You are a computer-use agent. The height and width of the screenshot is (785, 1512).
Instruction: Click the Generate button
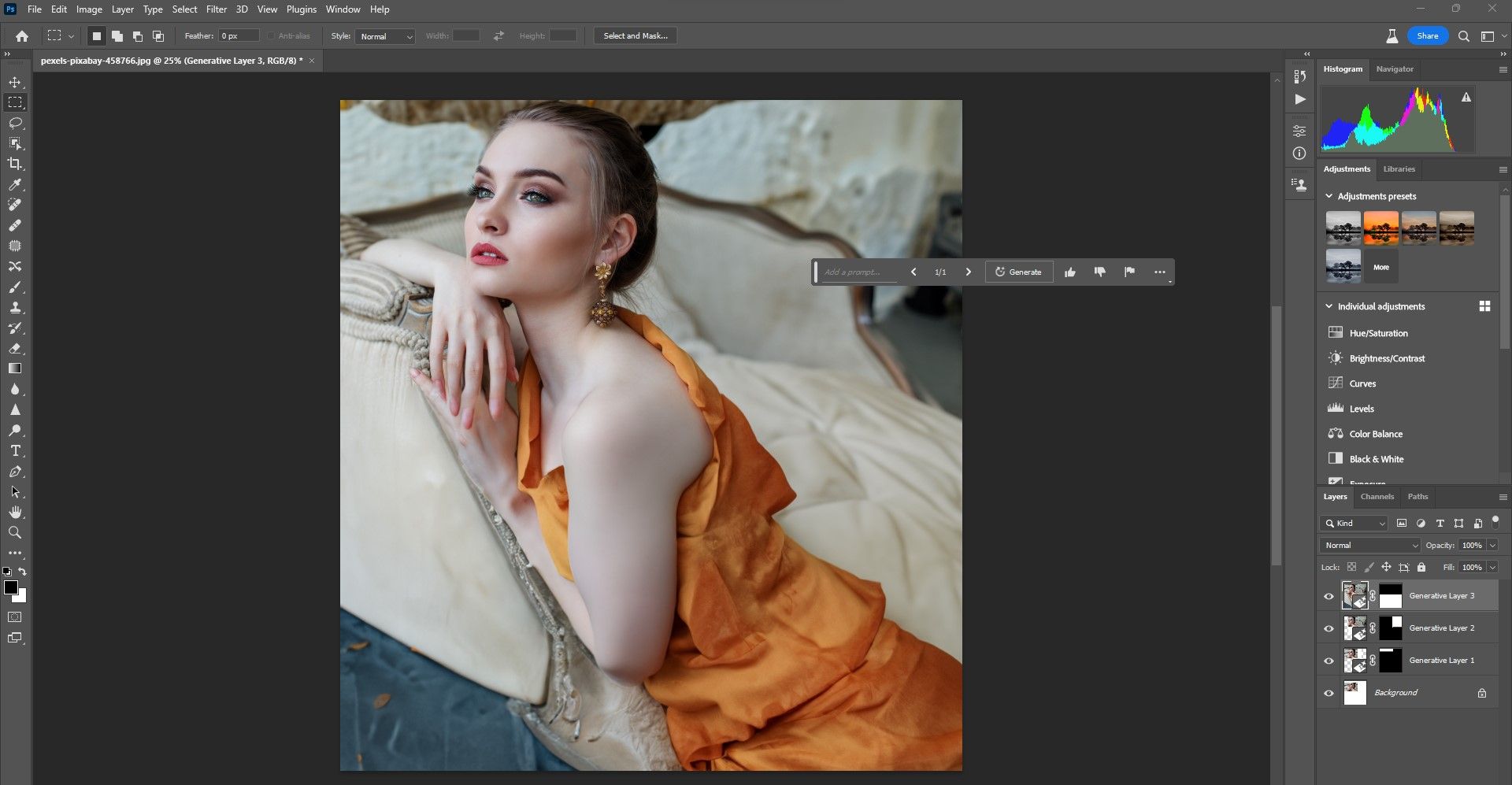click(1018, 272)
